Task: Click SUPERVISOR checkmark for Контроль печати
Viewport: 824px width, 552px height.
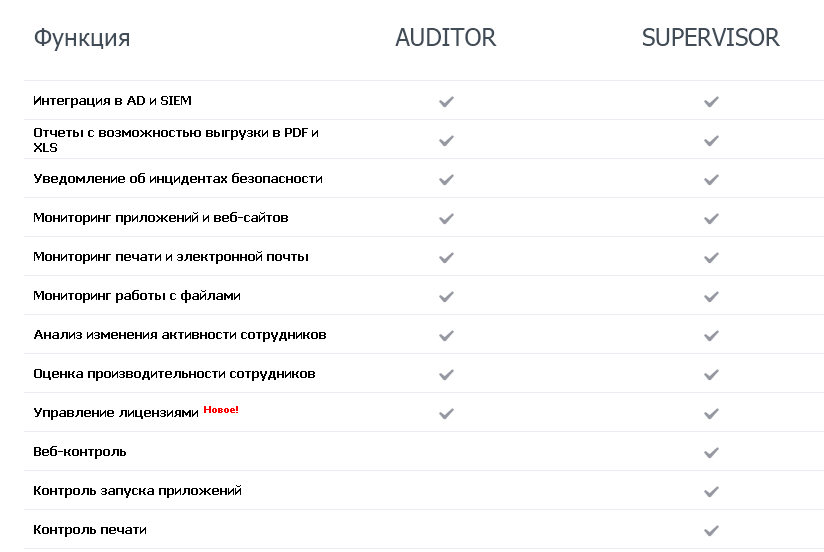Action: tap(711, 530)
